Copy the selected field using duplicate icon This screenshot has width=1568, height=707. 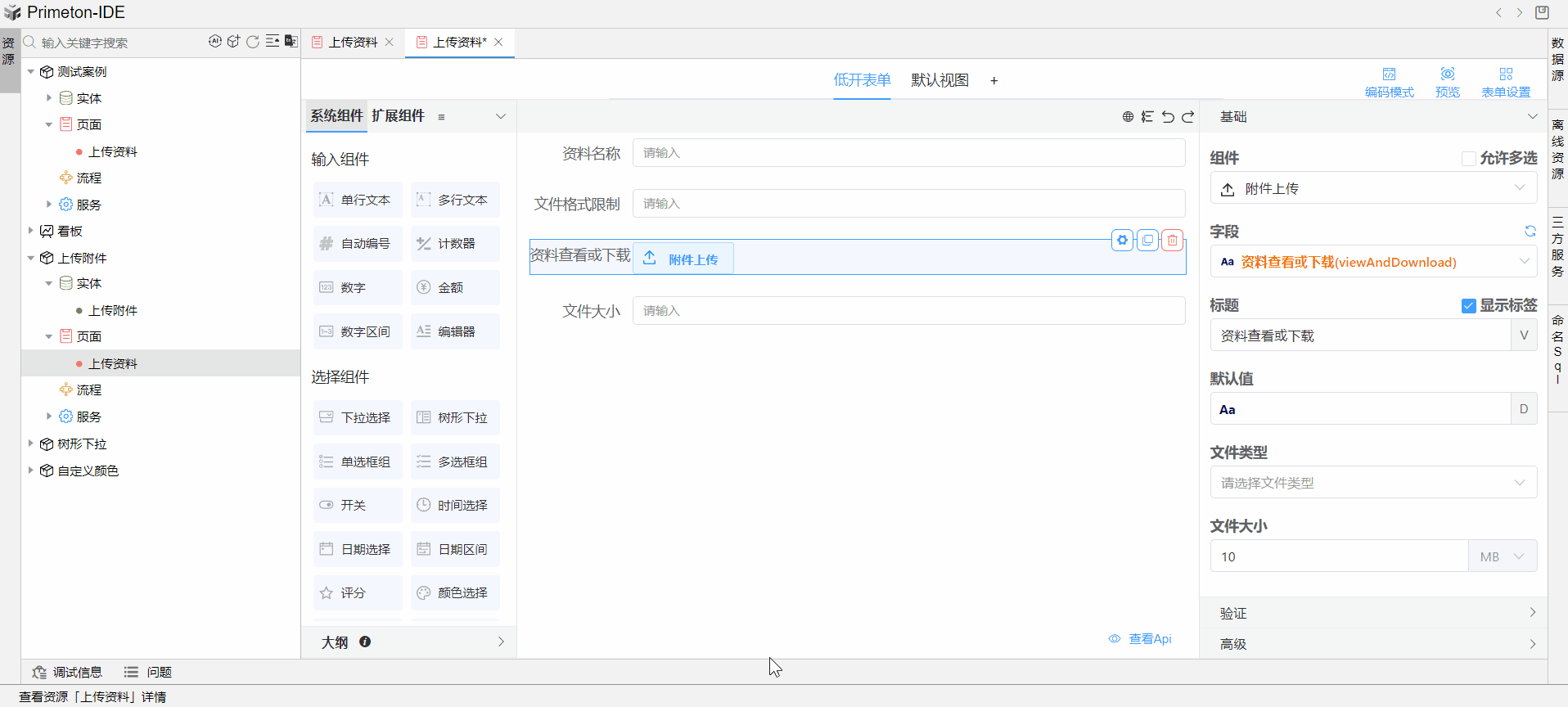(1147, 240)
